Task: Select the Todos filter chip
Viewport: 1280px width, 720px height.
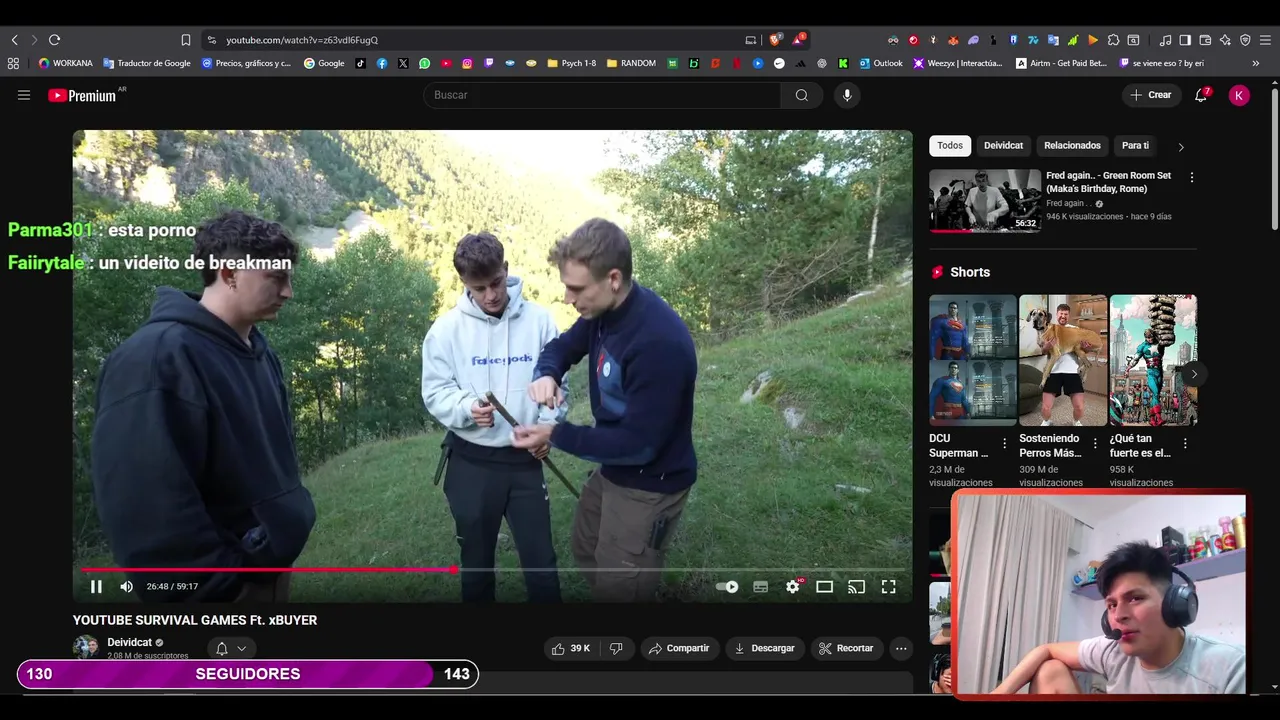Action: click(950, 146)
